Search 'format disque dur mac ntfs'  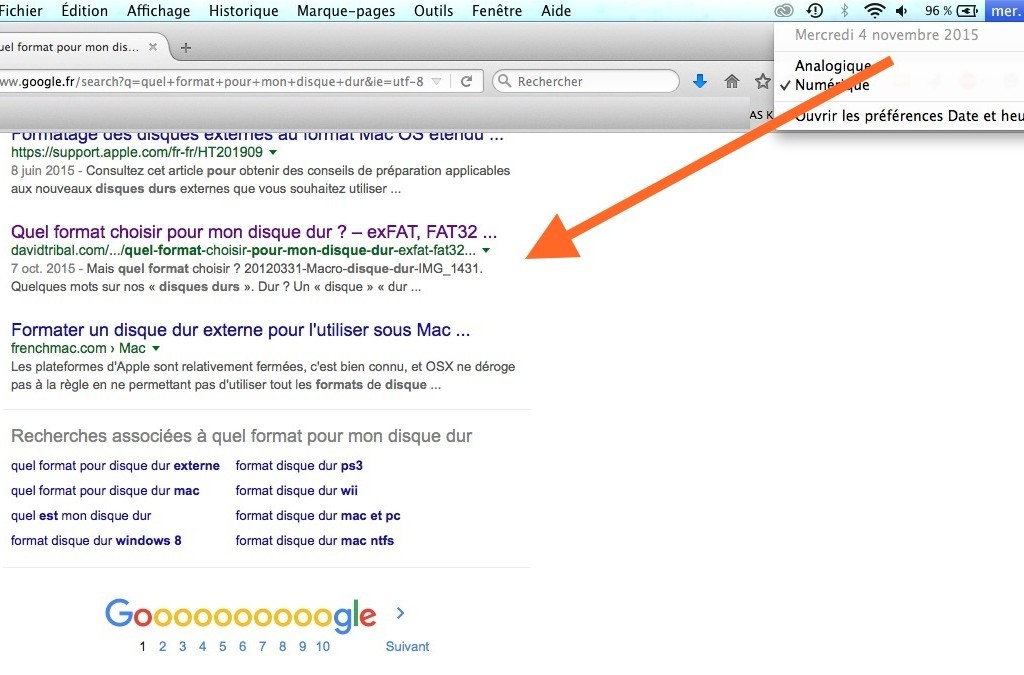click(315, 541)
